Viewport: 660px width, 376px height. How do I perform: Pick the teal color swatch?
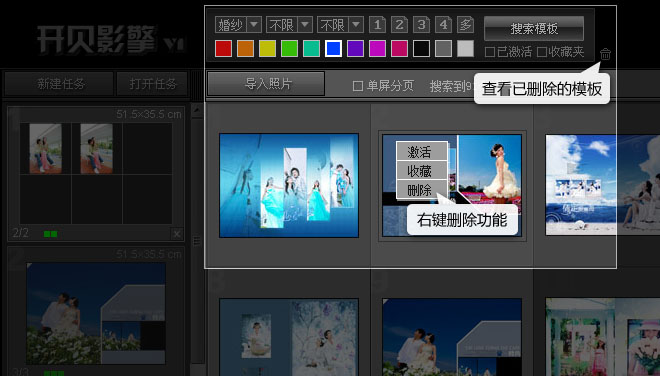(311, 49)
